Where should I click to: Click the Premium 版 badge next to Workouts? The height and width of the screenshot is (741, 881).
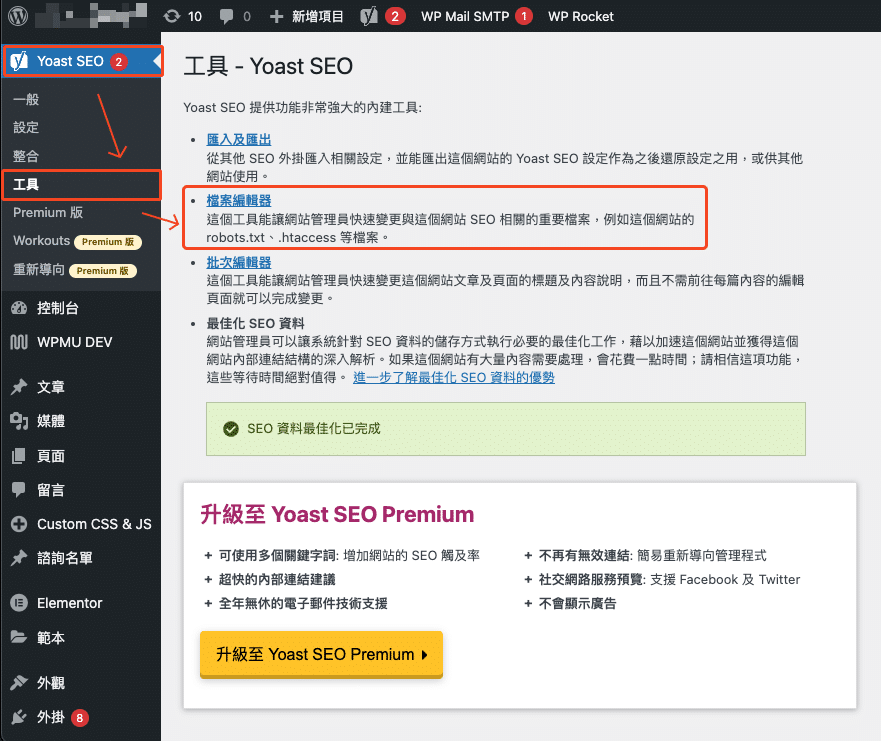[108, 241]
